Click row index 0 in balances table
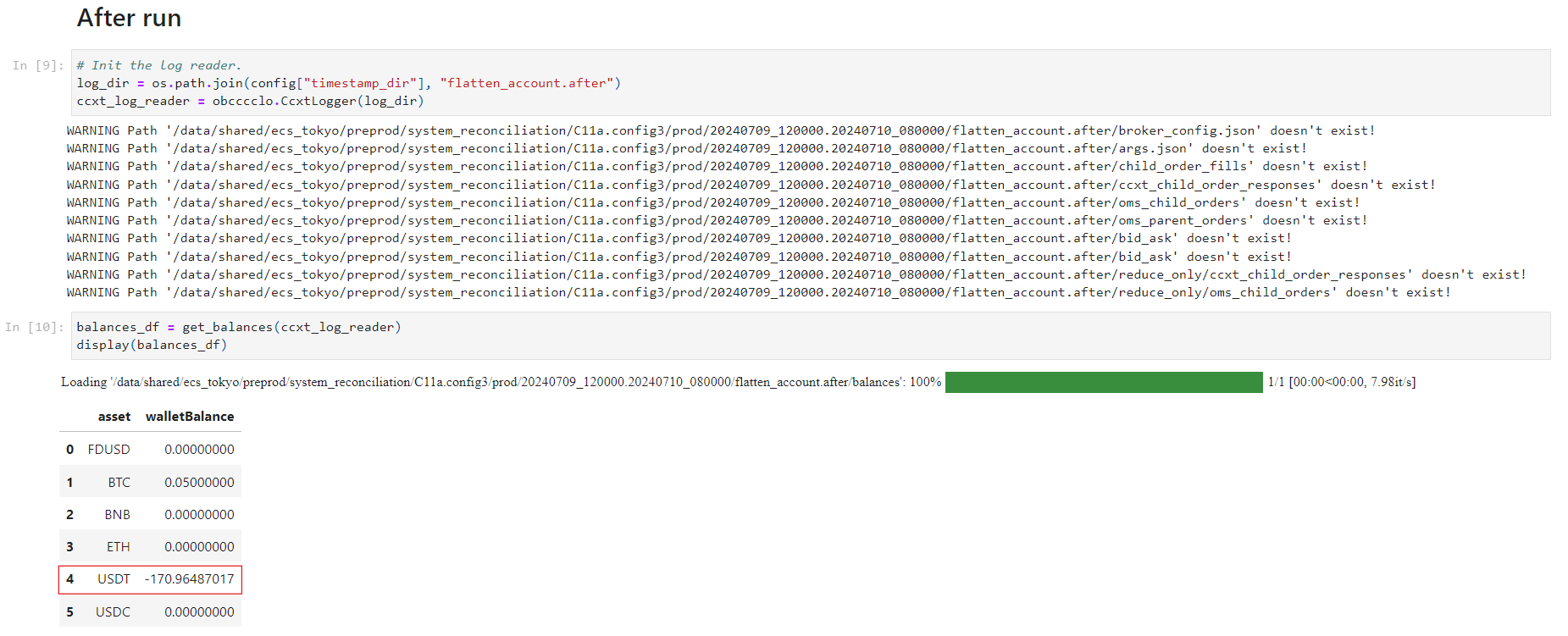 69,450
